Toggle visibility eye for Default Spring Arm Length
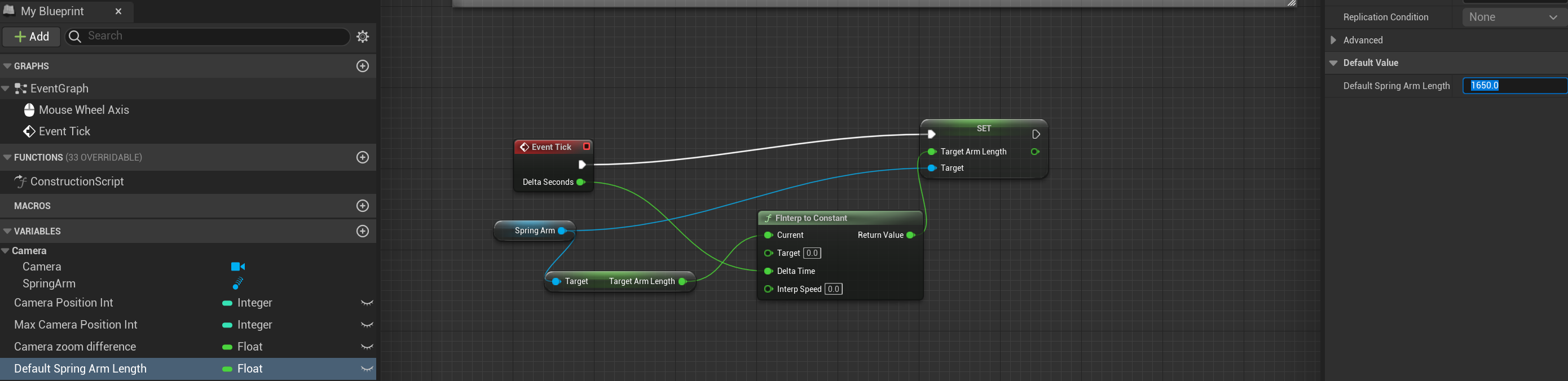The image size is (1568, 381). click(367, 368)
